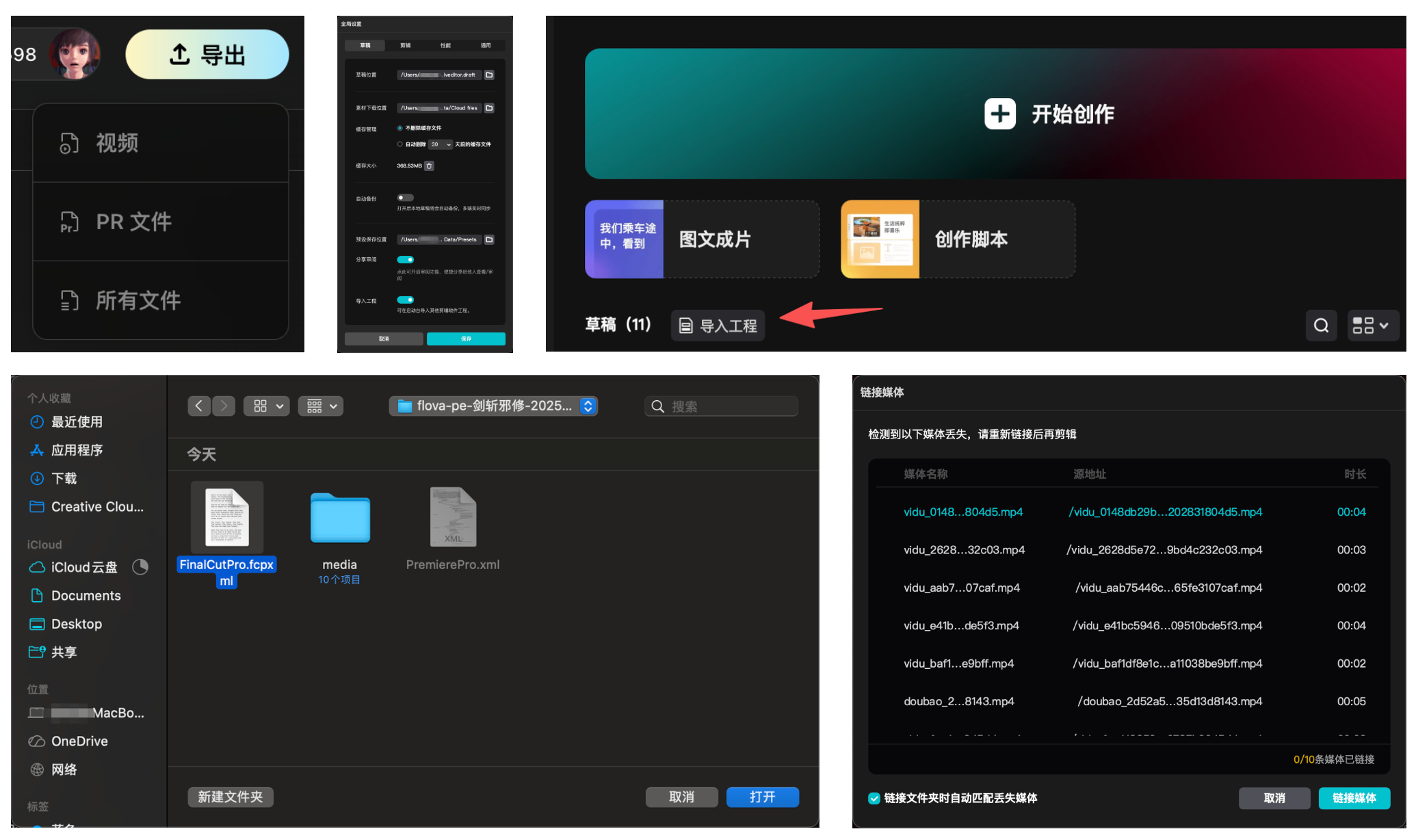Go back with Finder's left arrow
The image size is (1416, 840).
pyautogui.click(x=199, y=406)
